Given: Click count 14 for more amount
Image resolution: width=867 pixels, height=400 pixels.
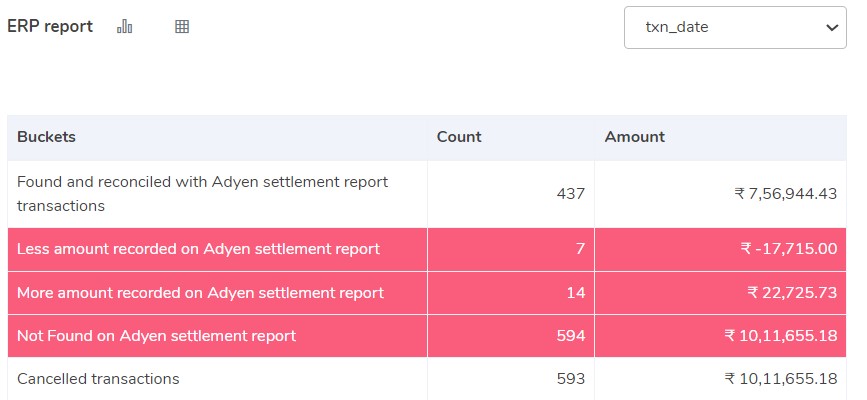Looking at the screenshot, I should pyautogui.click(x=576, y=293).
